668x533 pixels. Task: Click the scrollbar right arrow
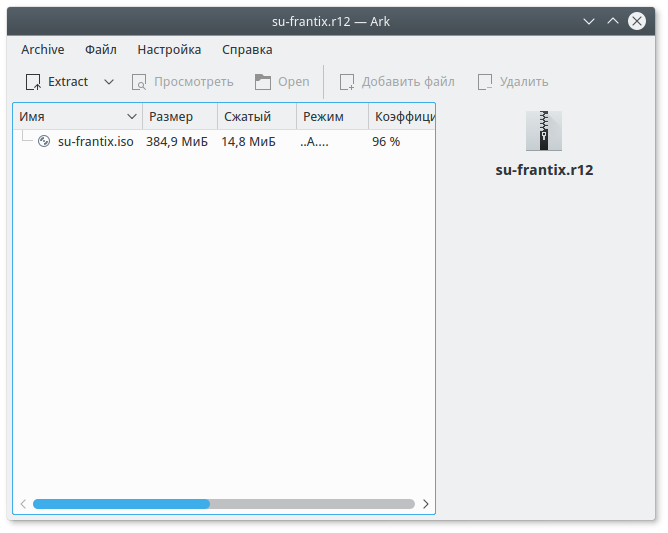(426, 504)
